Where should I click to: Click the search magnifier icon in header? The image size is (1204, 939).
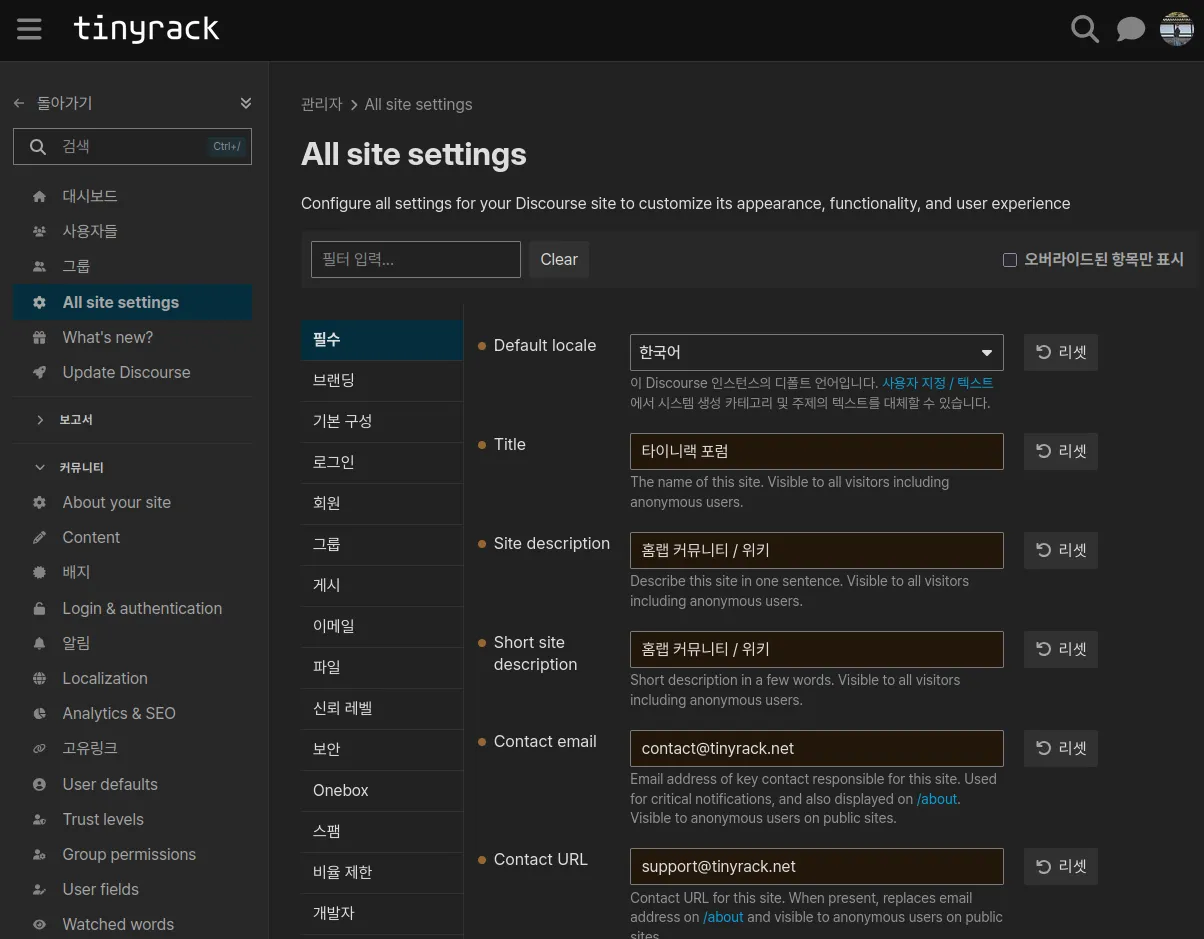[x=1084, y=29]
